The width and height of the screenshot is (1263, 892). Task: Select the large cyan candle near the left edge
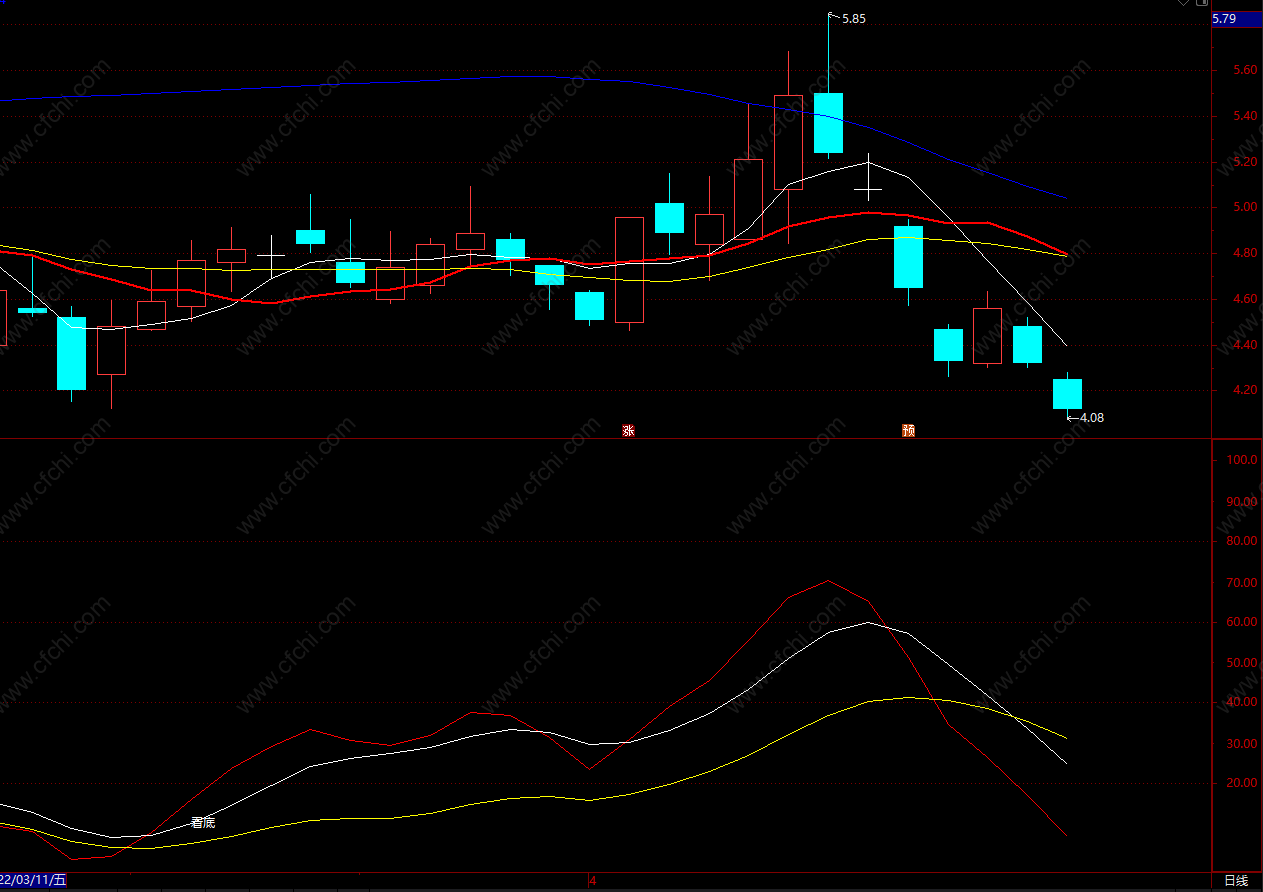(x=71, y=353)
